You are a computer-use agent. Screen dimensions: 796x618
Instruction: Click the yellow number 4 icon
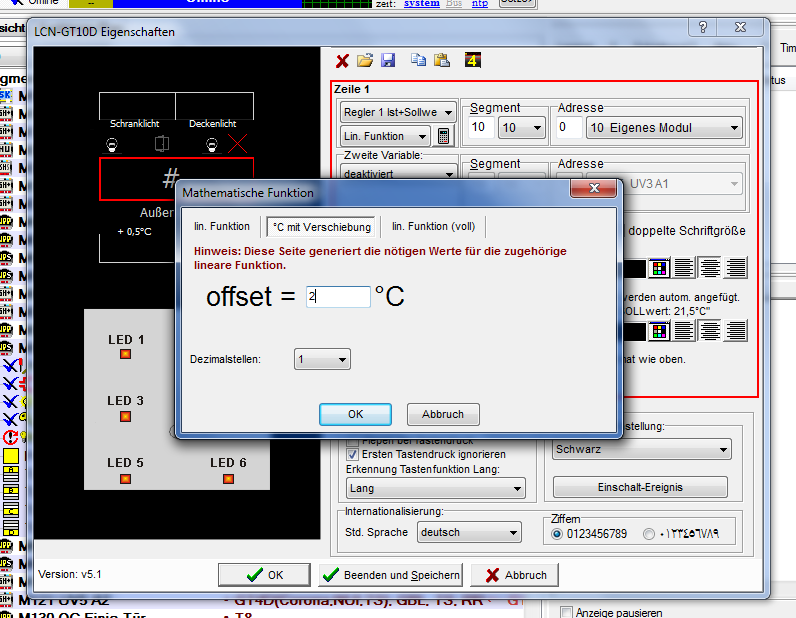(473, 61)
